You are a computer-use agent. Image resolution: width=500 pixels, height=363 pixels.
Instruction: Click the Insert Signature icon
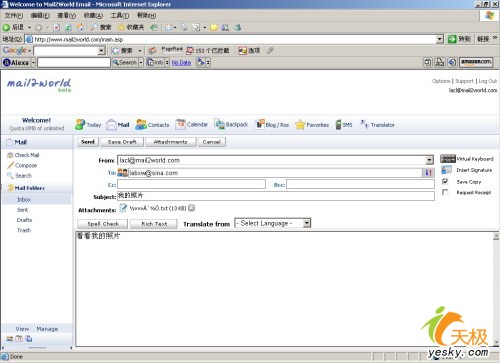[446, 170]
